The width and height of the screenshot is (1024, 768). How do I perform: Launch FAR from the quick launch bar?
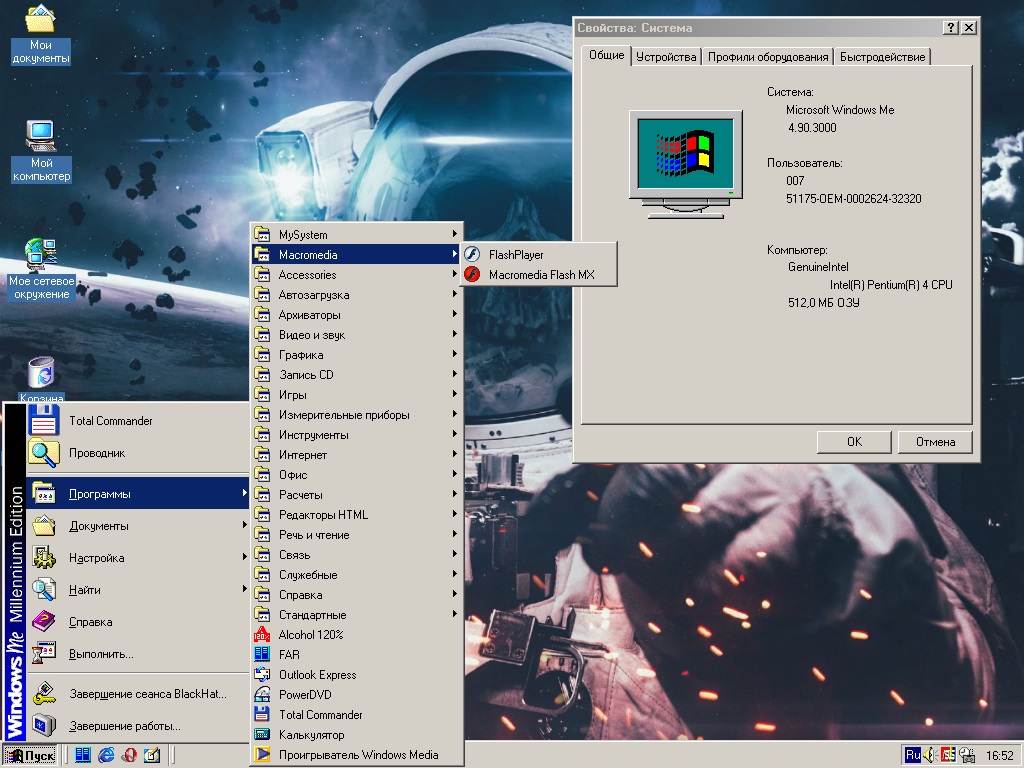(82, 755)
